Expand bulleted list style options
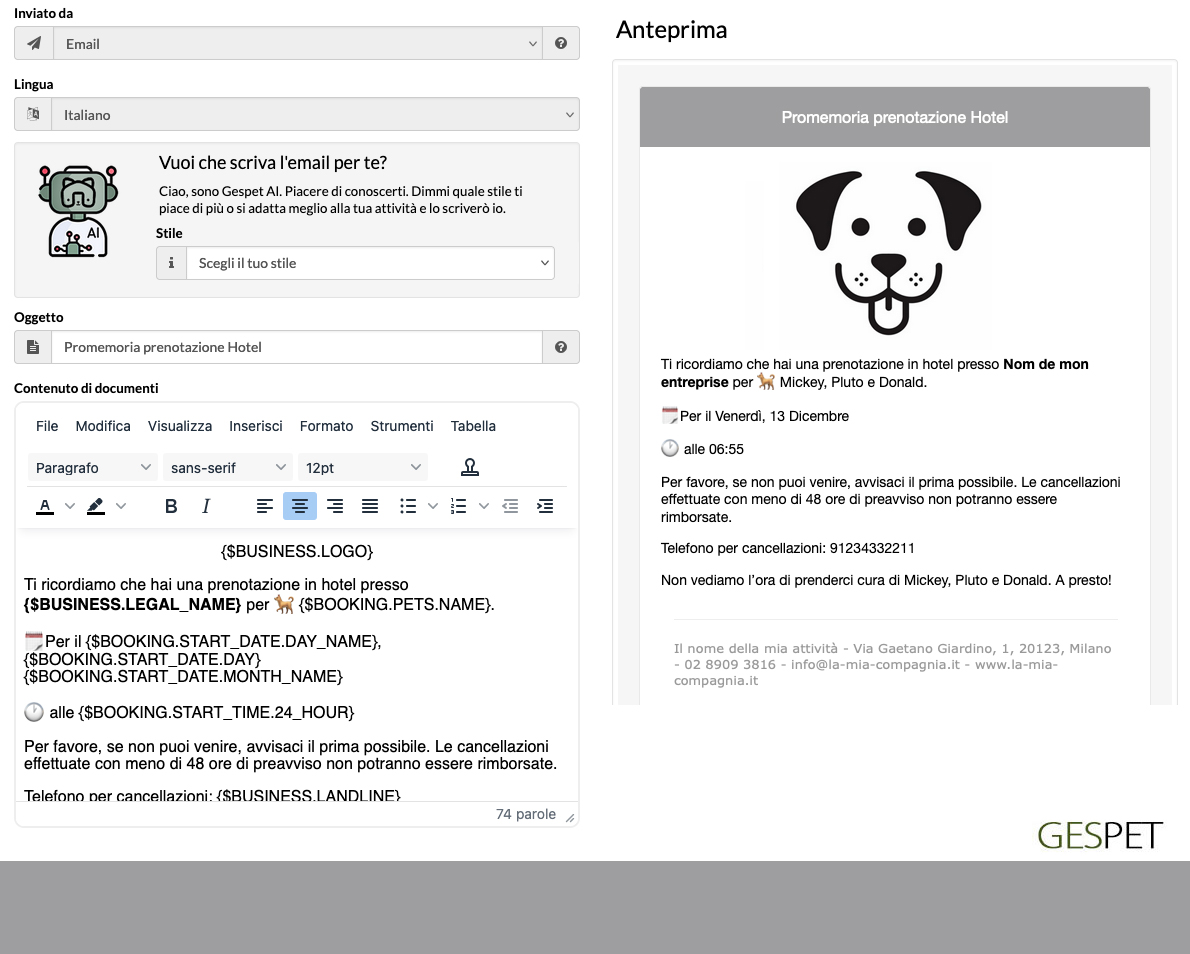The height and width of the screenshot is (954, 1190). point(433,505)
